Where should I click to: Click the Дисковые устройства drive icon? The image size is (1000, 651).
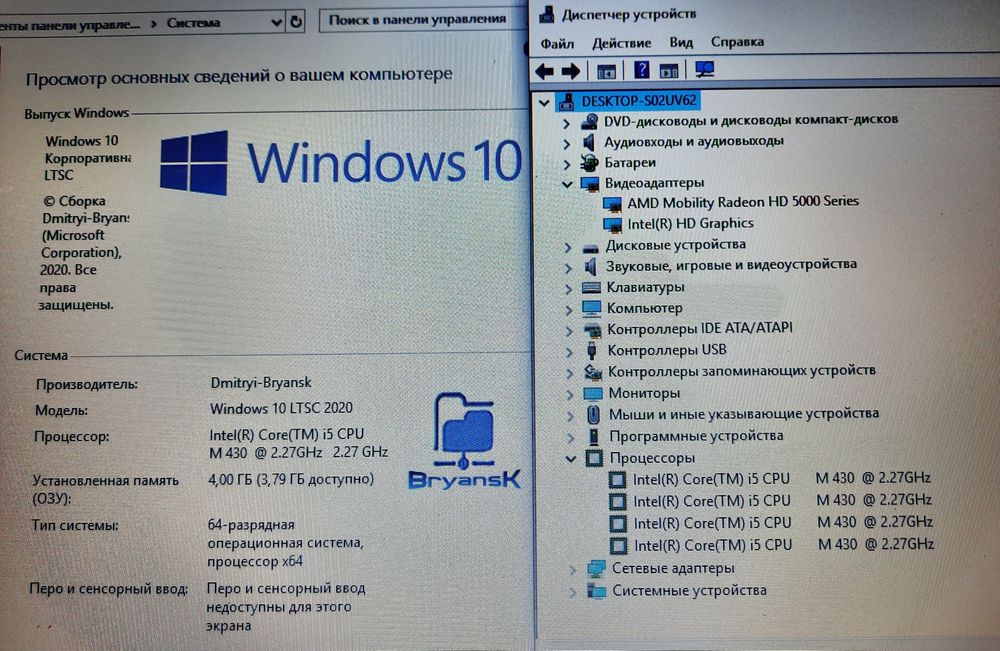click(x=591, y=247)
